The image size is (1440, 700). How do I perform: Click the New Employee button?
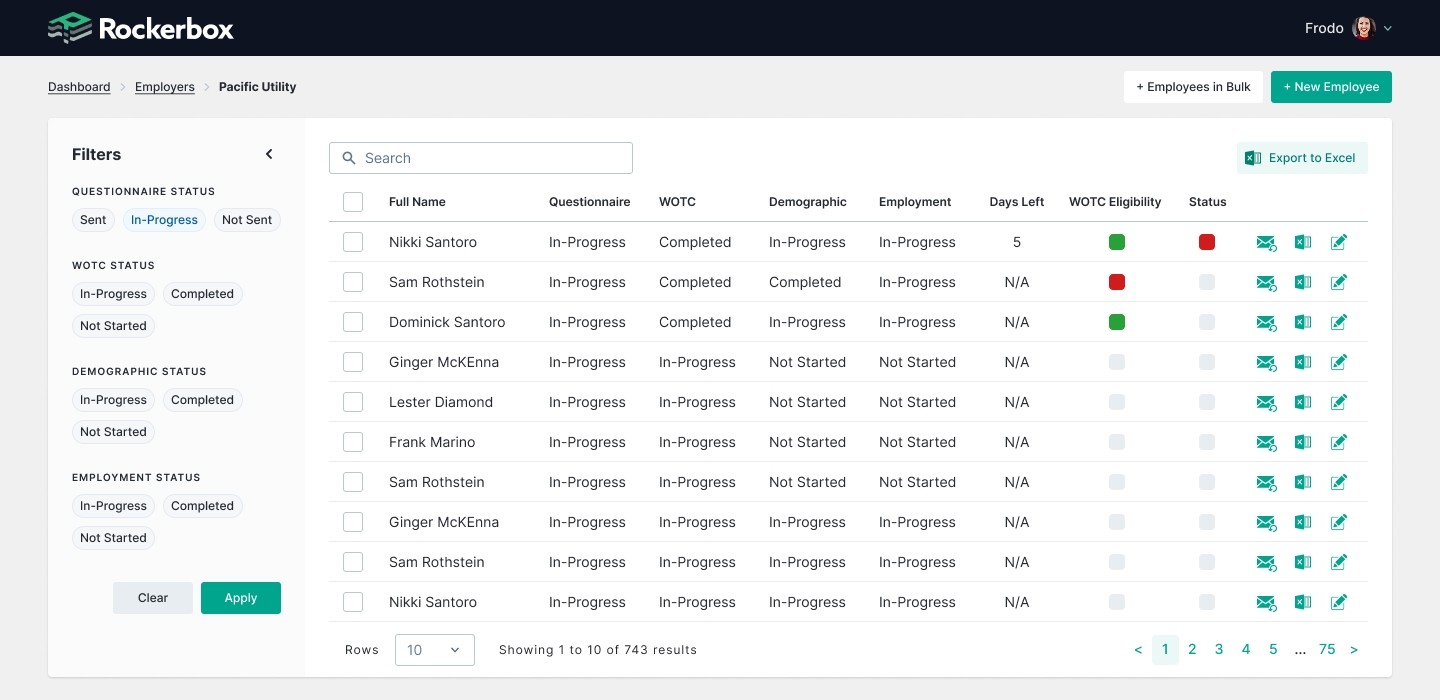1331,87
